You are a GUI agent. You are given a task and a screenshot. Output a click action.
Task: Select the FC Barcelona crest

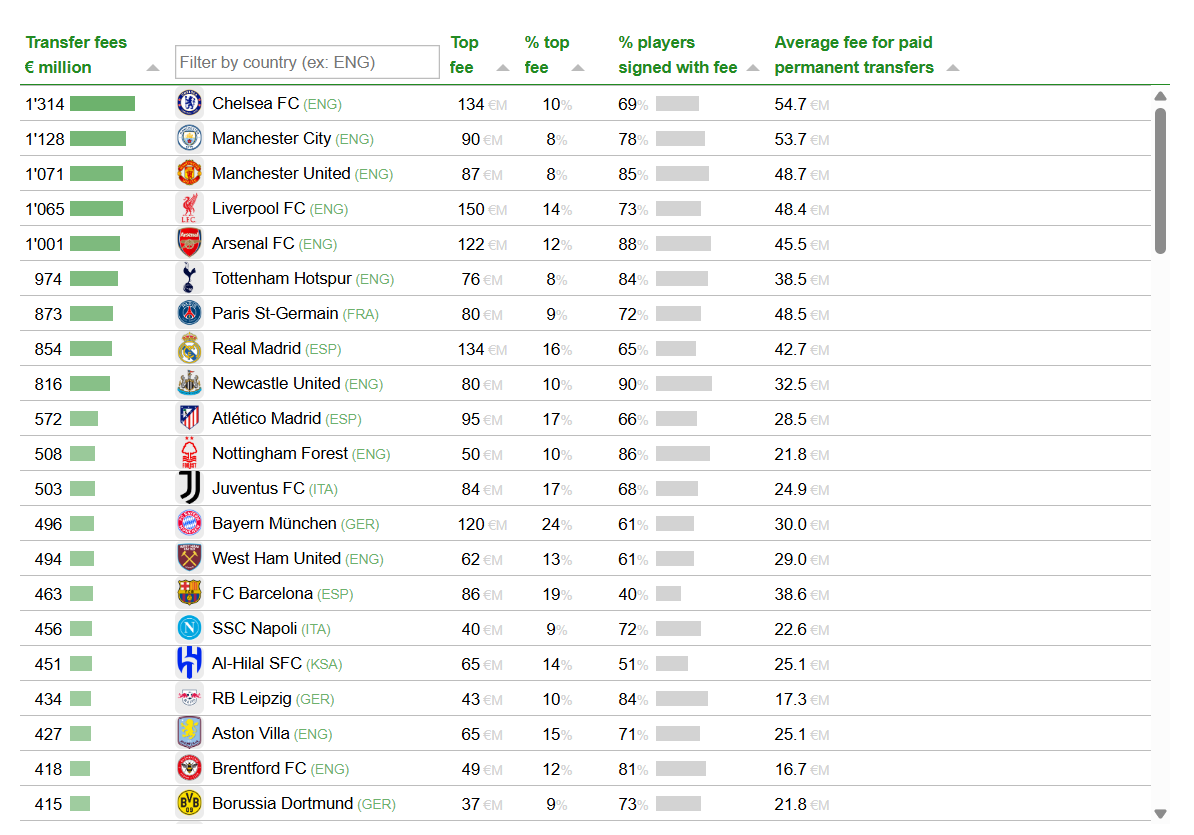(x=189, y=593)
